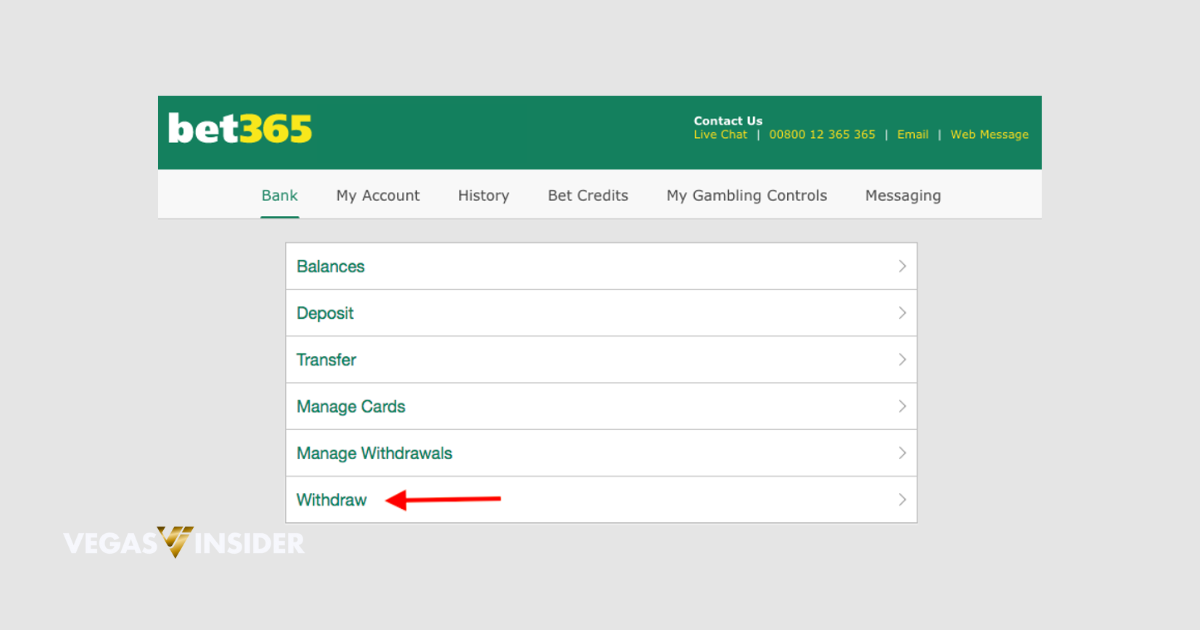Select the Bank tab
The width and height of the screenshot is (1200, 630).
click(x=280, y=195)
